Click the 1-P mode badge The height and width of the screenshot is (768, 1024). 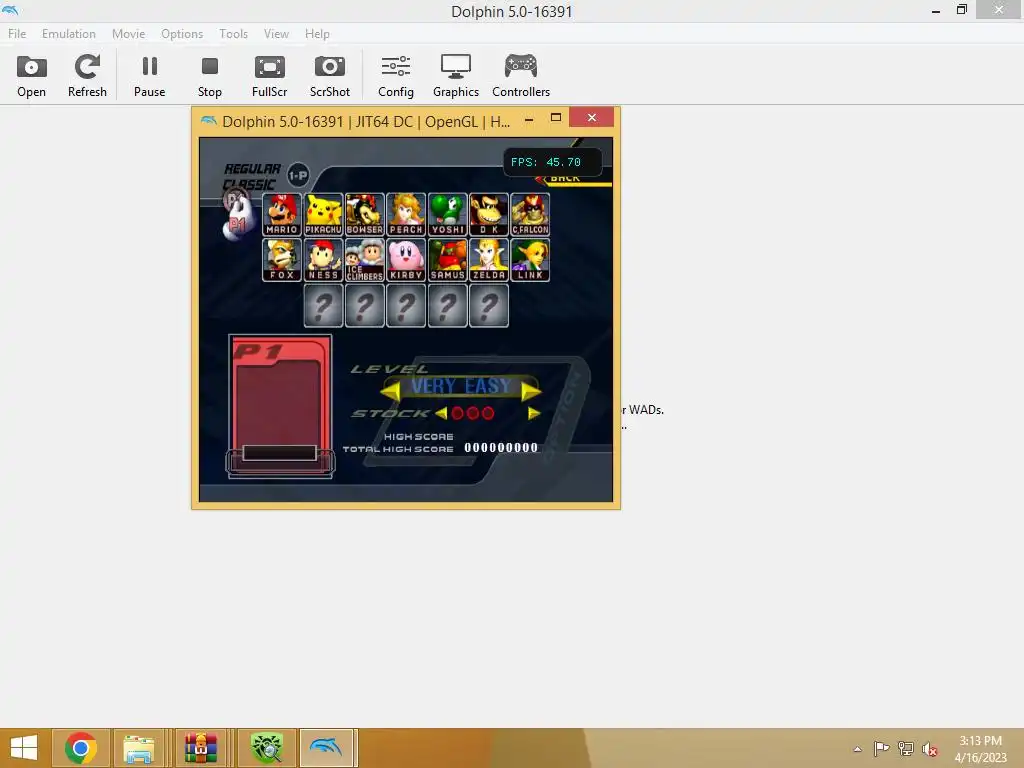[x=298, y=175]
